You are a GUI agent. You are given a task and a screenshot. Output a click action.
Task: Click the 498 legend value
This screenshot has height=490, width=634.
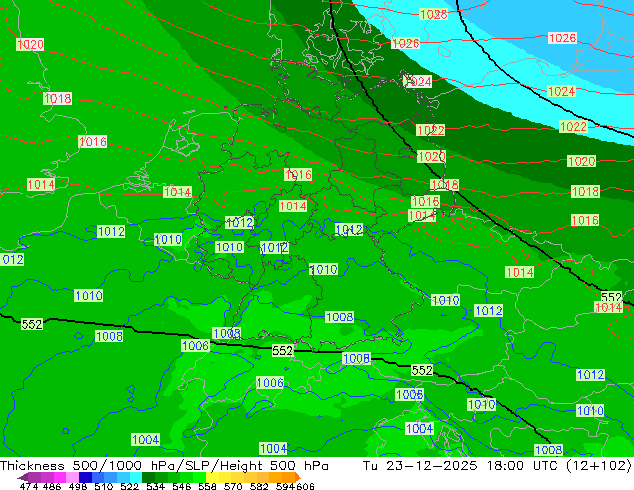tap(78, 486)
